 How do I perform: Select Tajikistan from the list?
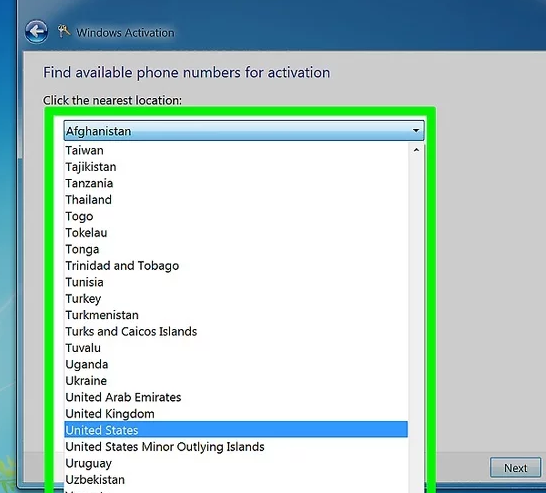[236, 167]
